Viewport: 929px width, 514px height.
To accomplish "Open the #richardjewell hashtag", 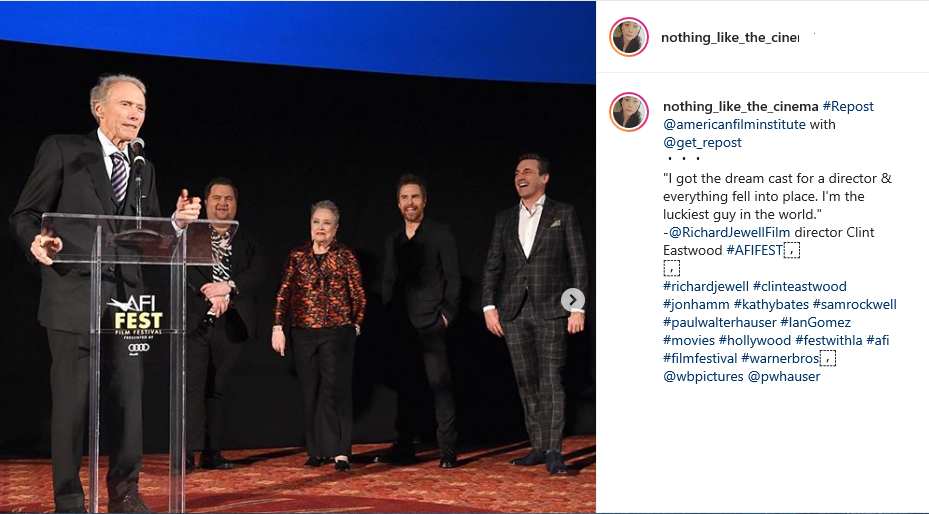I will (706, 287).
